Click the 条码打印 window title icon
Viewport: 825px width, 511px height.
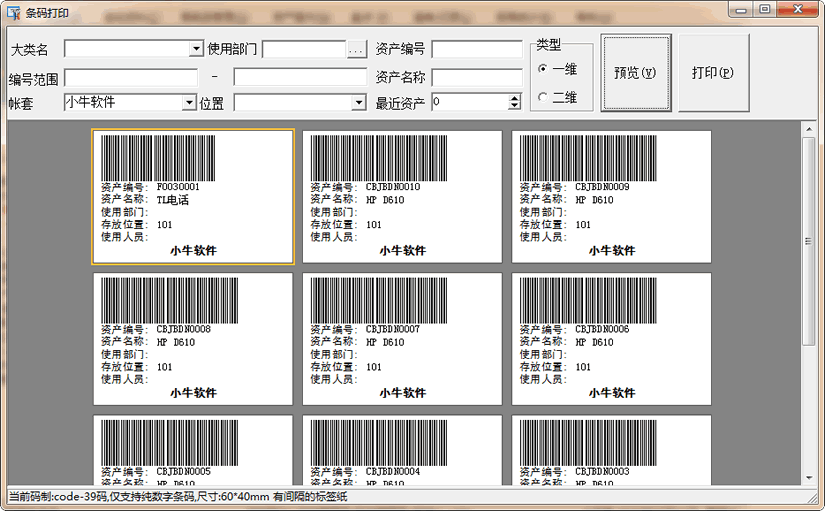[x=14, y=13]
